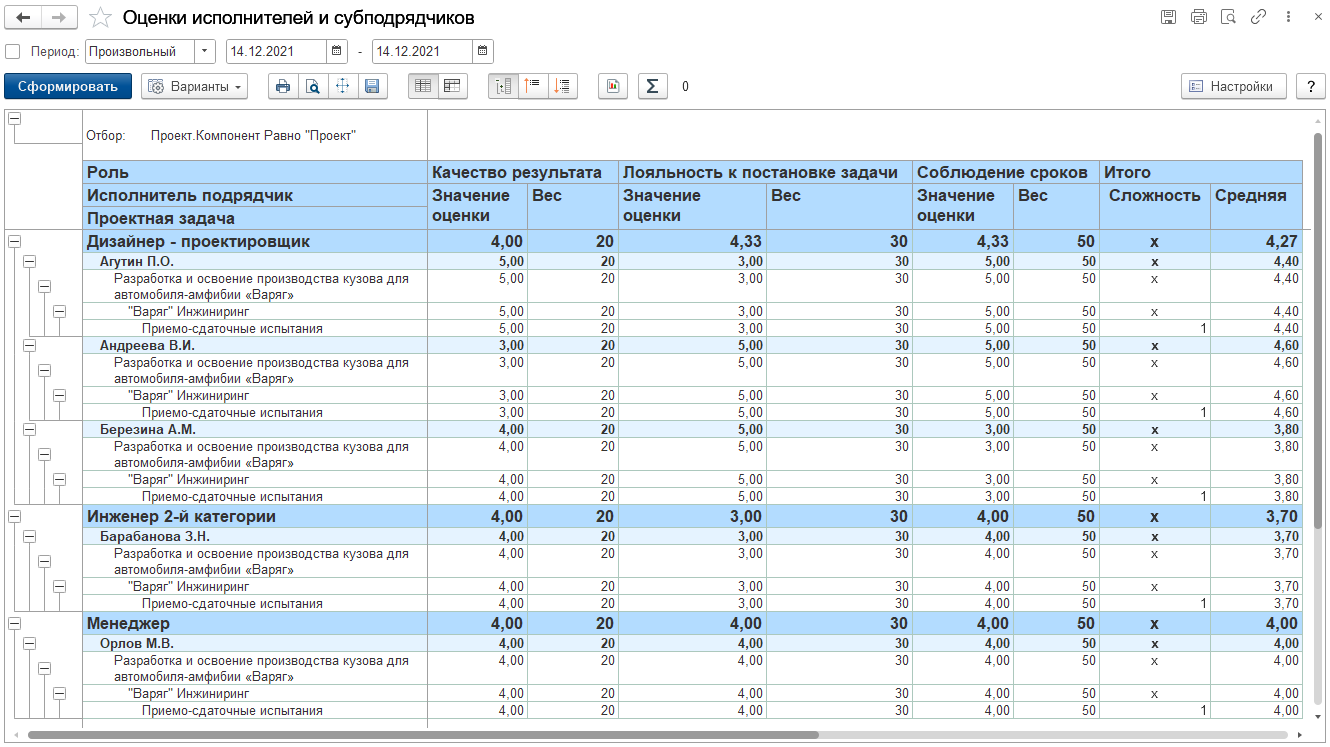Go back with the left arrow button

23,18
